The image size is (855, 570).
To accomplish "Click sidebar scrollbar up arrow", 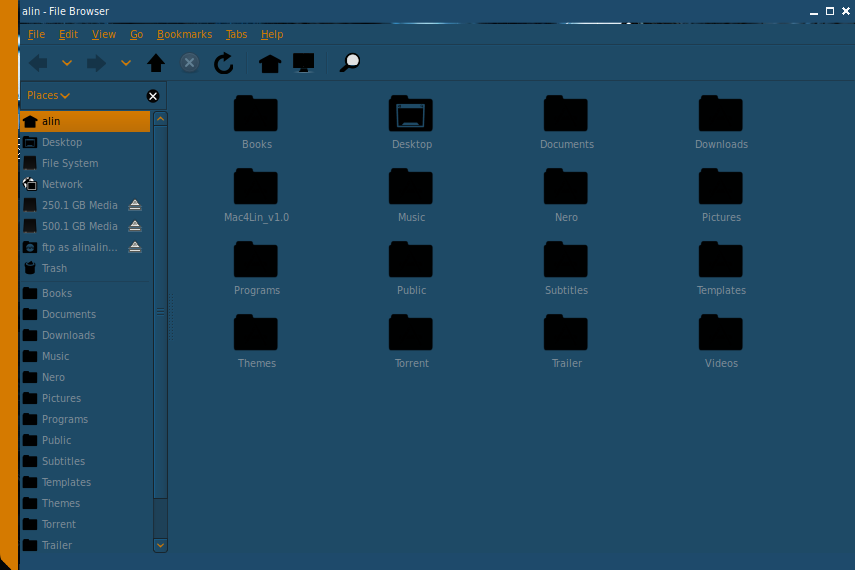I will click(x=160, y=119).
